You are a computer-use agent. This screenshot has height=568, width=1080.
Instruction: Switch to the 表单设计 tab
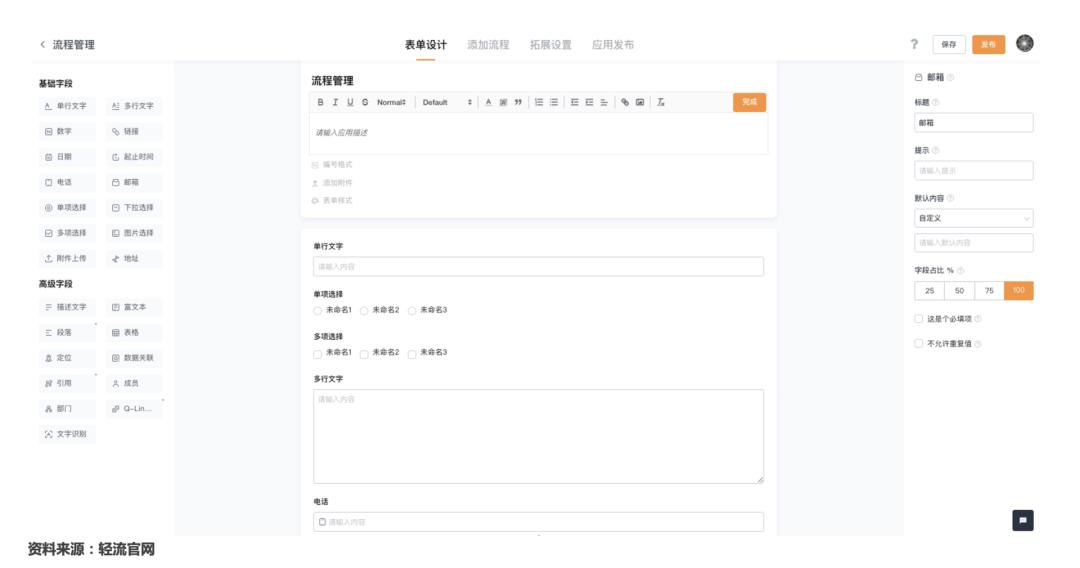pos(426,45)
